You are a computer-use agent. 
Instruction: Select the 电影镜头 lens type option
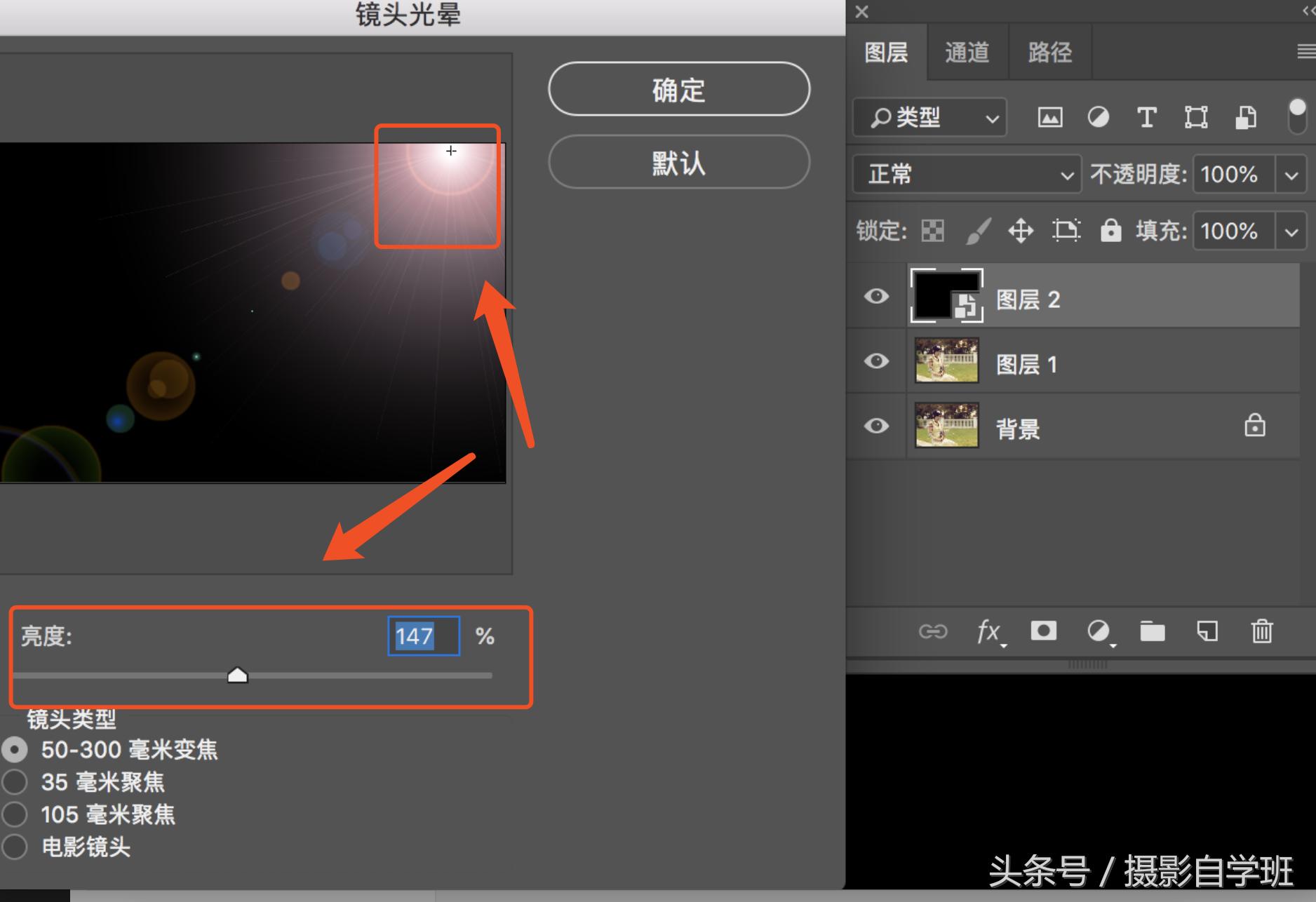[14, 847]
